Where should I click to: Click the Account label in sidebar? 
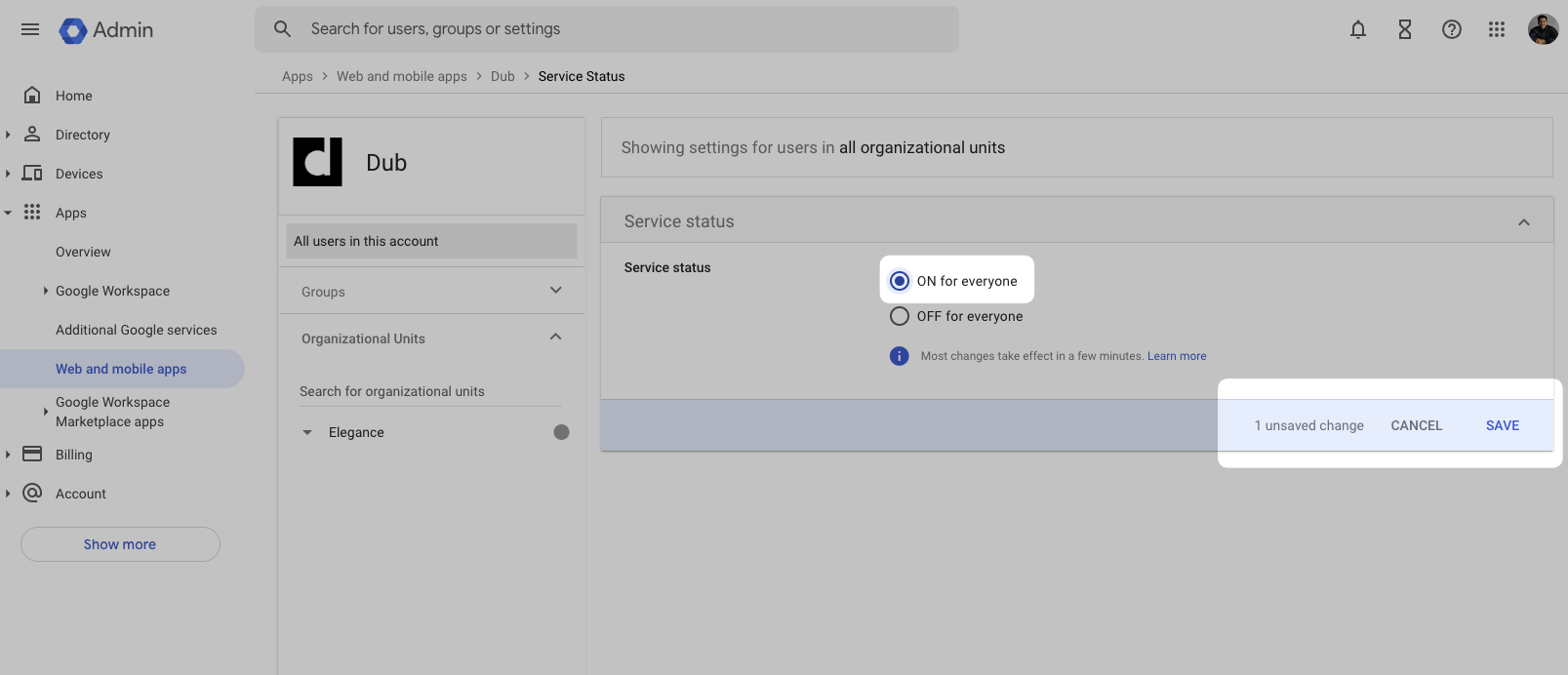[x=81, y=494]
